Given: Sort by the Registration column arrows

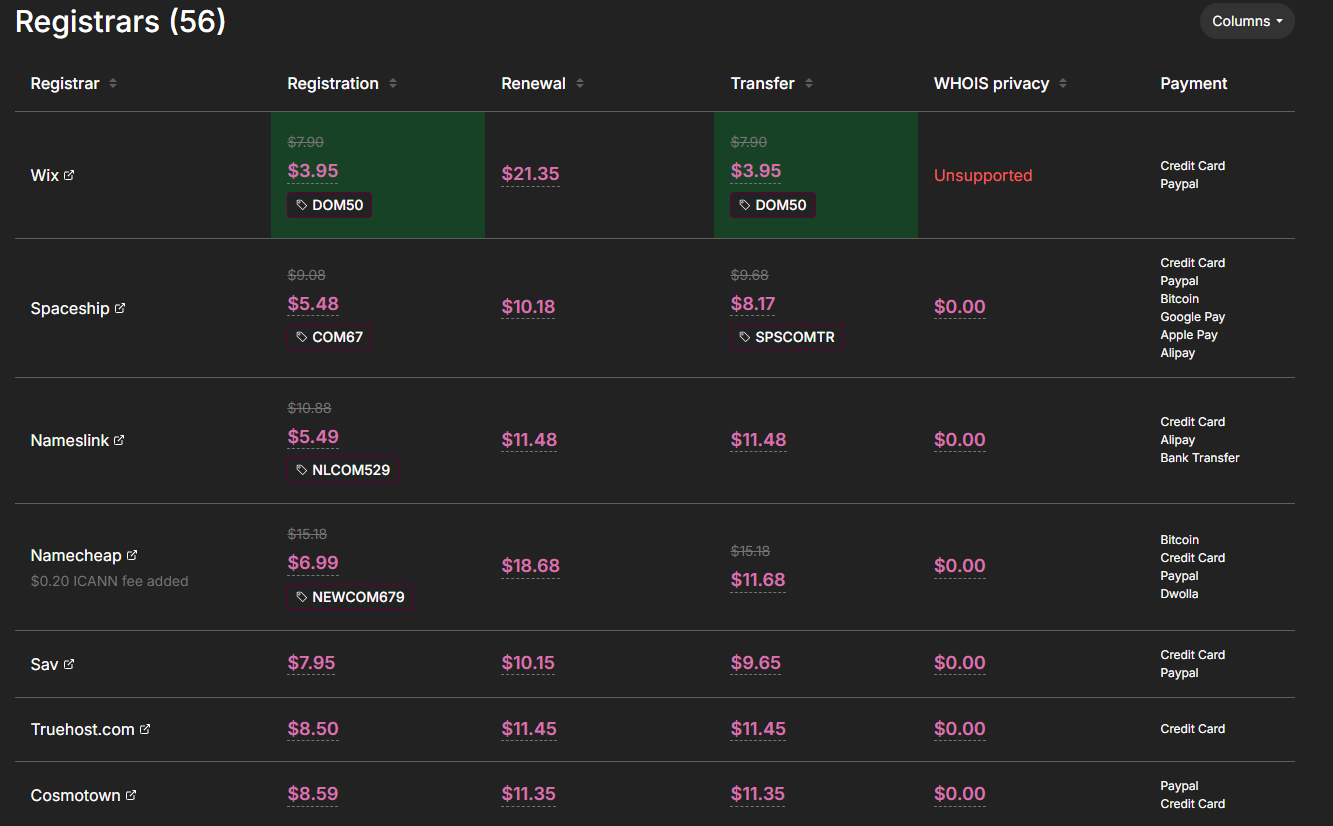Looking at the screenshot, I should [x=393, y=84].
